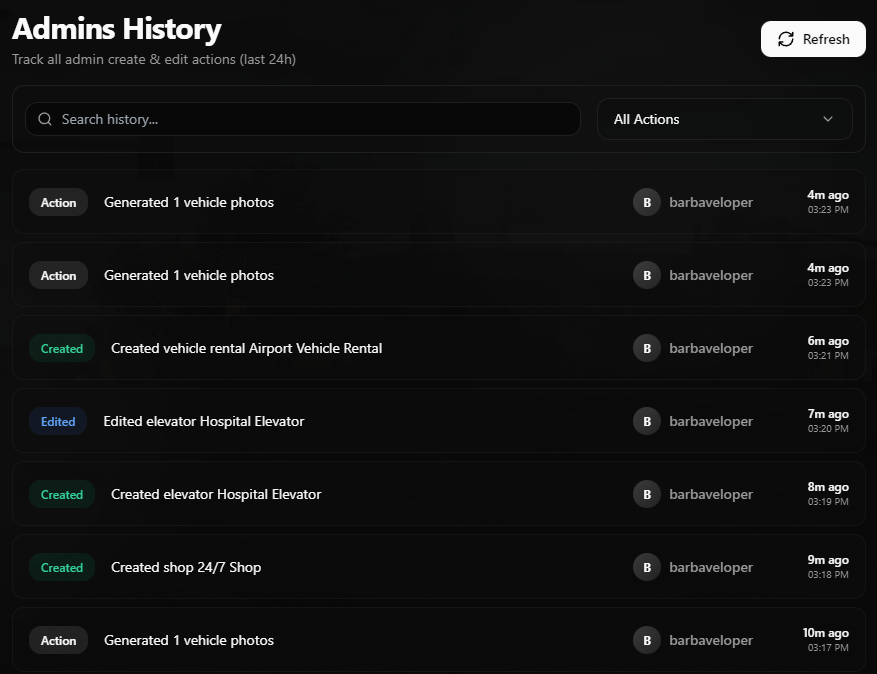Focus the Search history input field
Image resolution: width=877 pixels, height=674 pixels.
(x=310, y=119)
